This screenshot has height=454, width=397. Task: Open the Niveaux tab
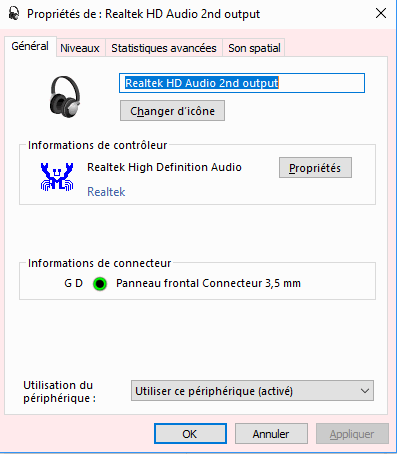(80, 48)
